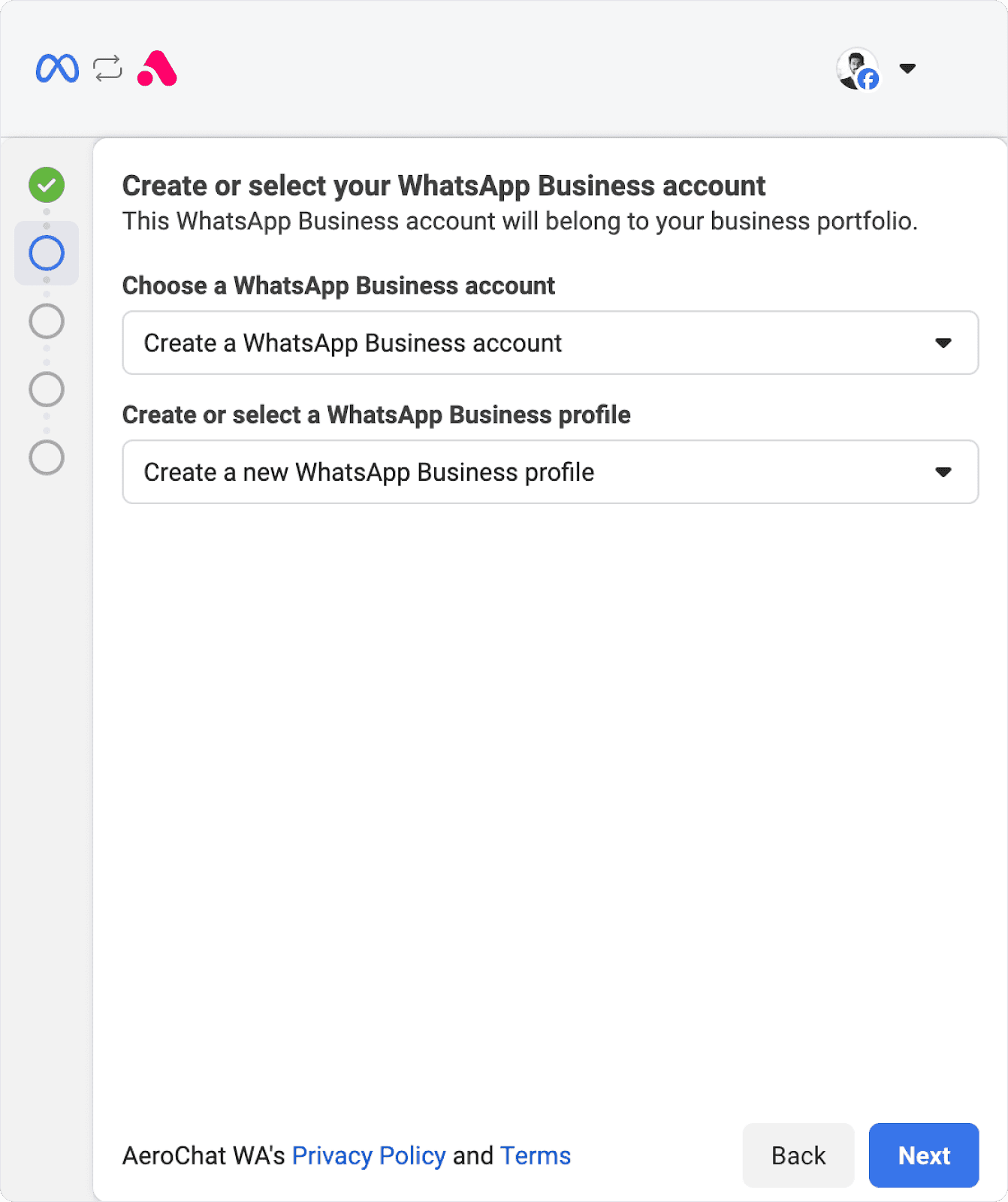Click the Choose a WhatsApp Business account label
1008x1202 pixels.
(x=339, y=285)
